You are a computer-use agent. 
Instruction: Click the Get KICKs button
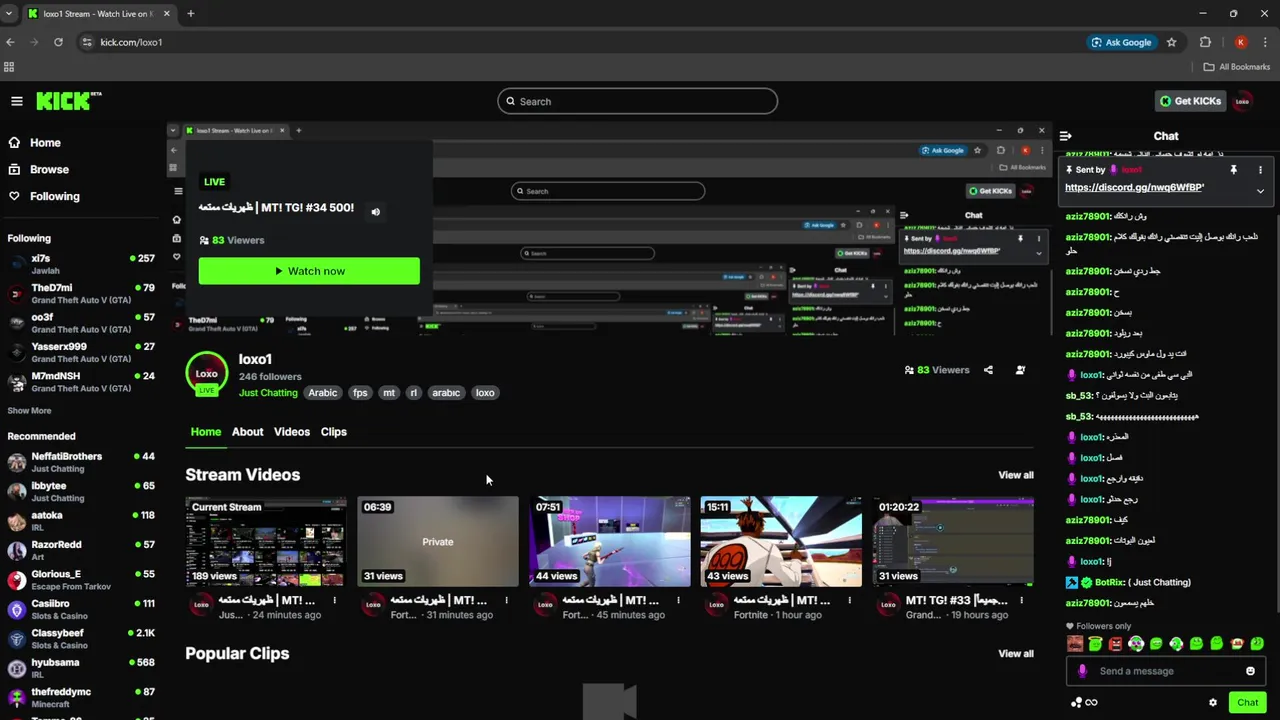(x=1190, y=101)
